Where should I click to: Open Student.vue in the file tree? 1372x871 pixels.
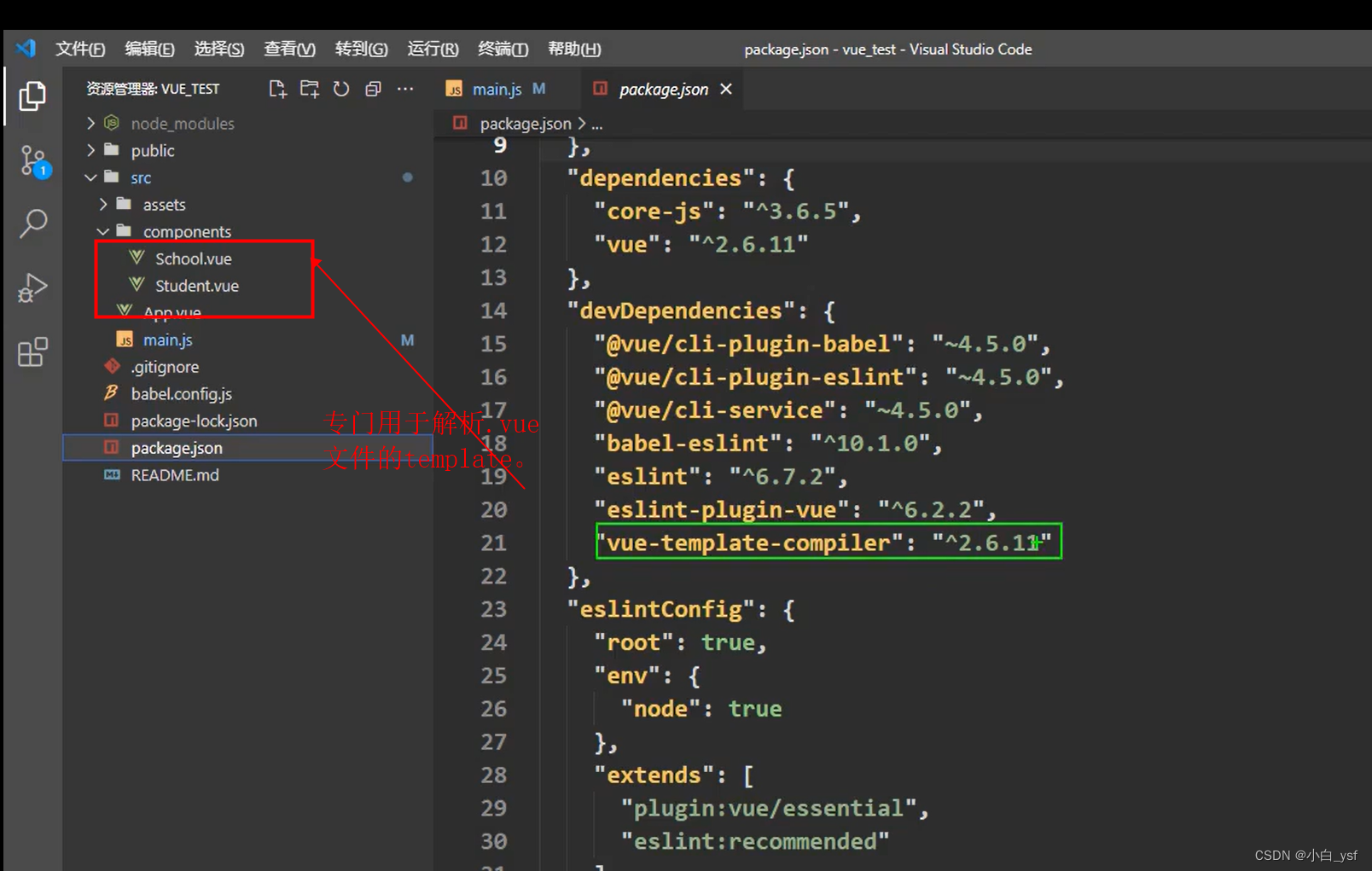196,286
